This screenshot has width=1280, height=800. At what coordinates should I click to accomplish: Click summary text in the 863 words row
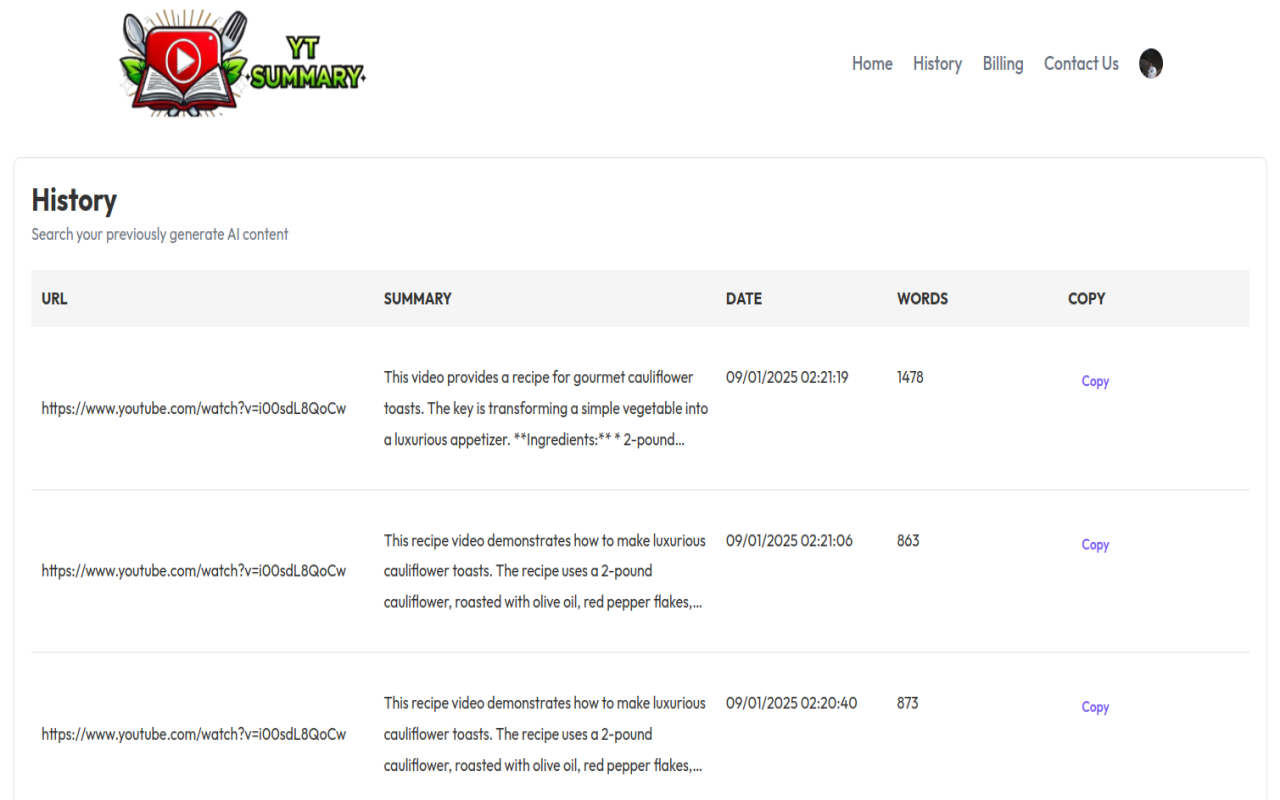pyautogui.click(x=545, y=571)
